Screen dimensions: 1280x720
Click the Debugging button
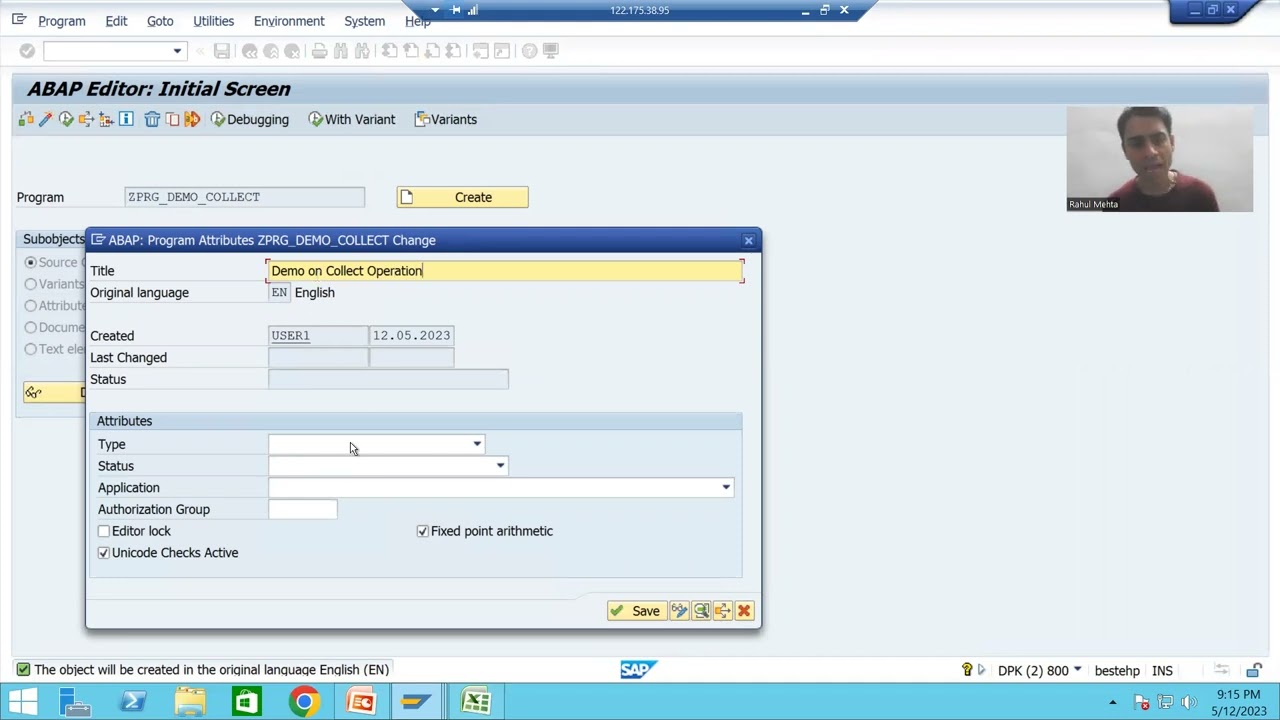(249, 119)
